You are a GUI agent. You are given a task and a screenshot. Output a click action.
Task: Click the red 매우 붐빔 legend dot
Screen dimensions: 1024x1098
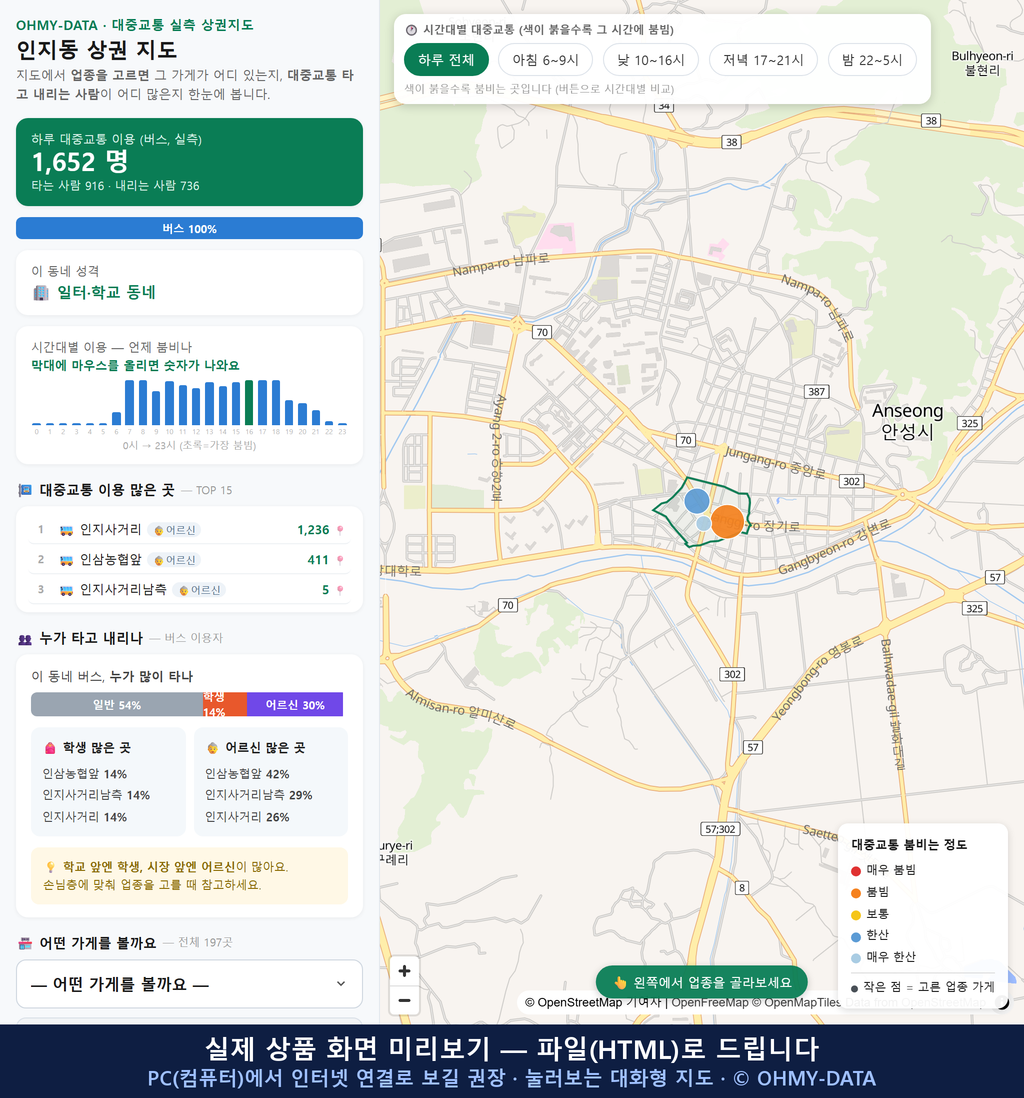tap(855, 870)
